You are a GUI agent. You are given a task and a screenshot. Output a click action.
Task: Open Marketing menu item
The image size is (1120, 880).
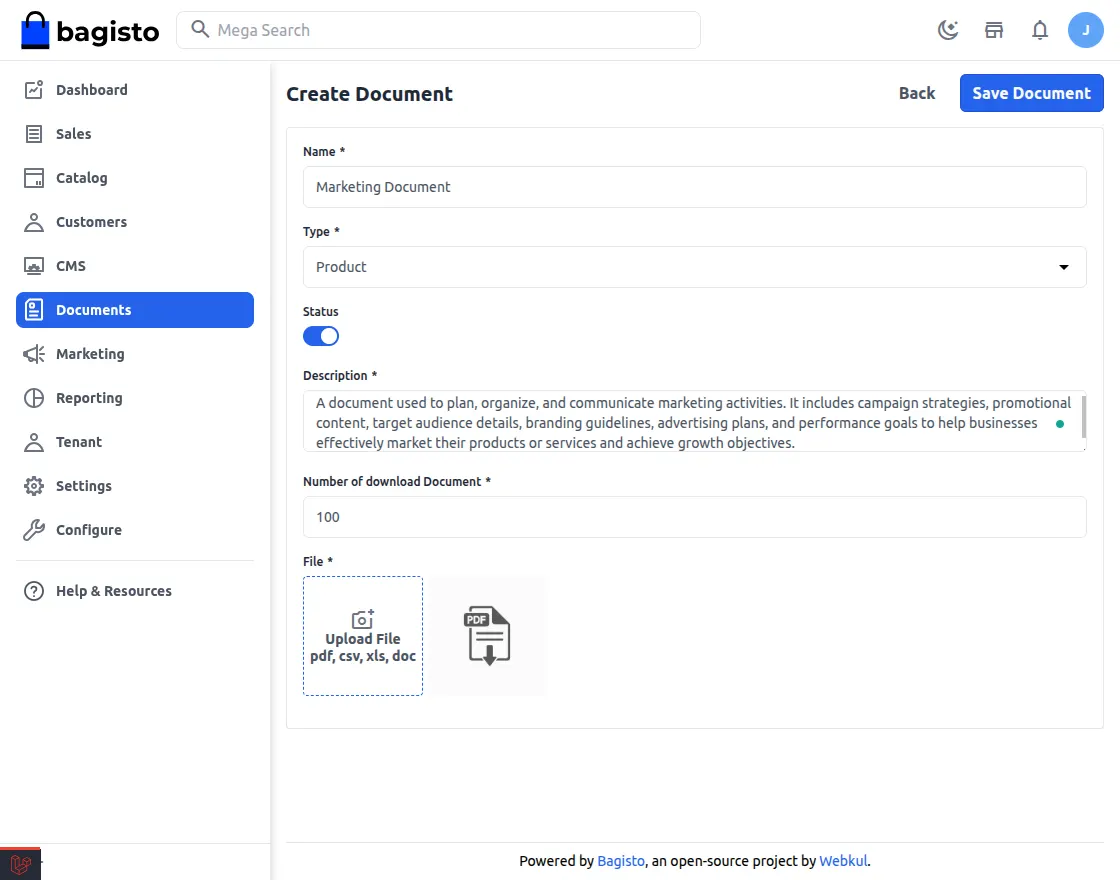point(135,354)
